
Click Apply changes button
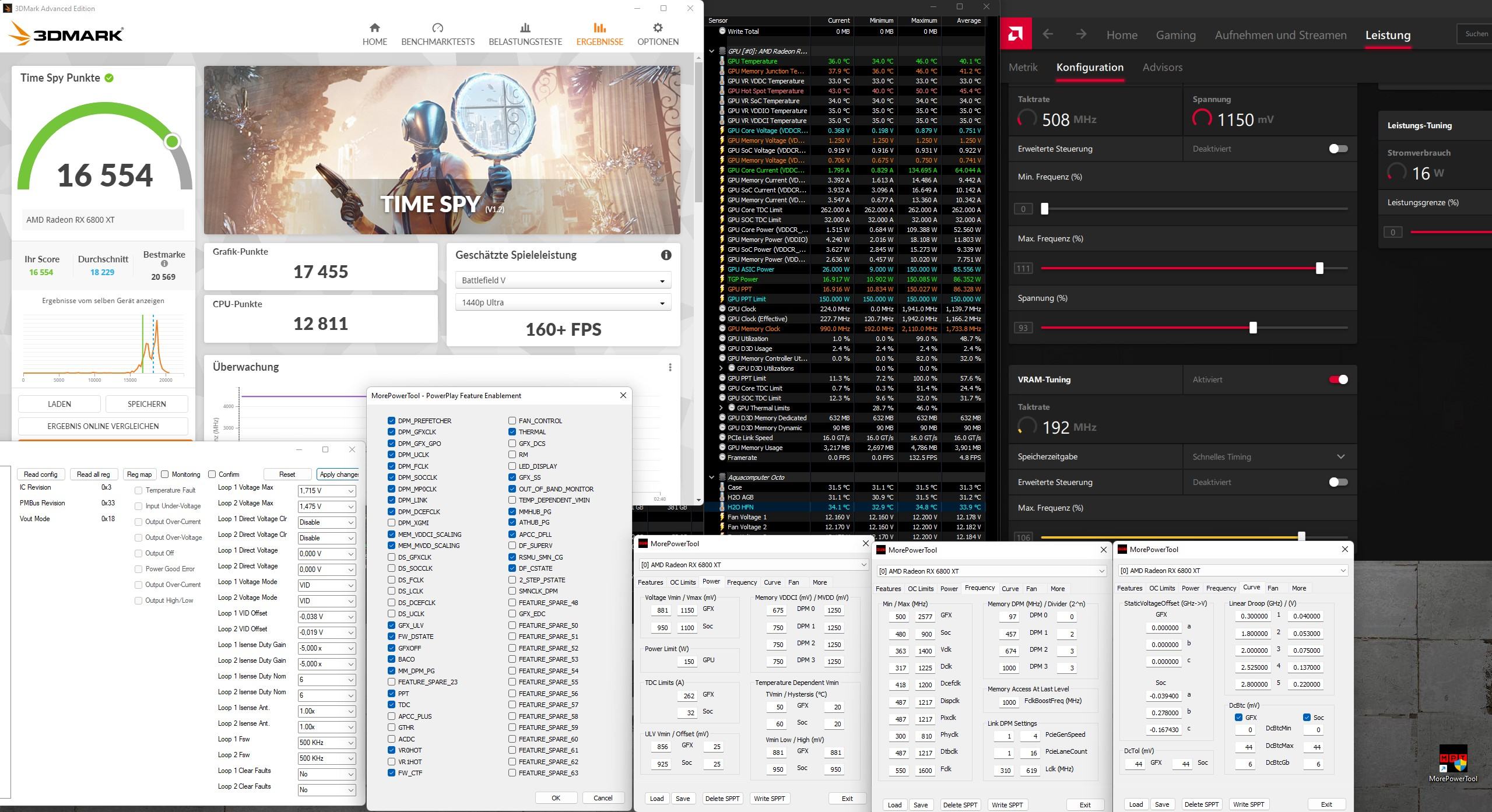point(339,474)
